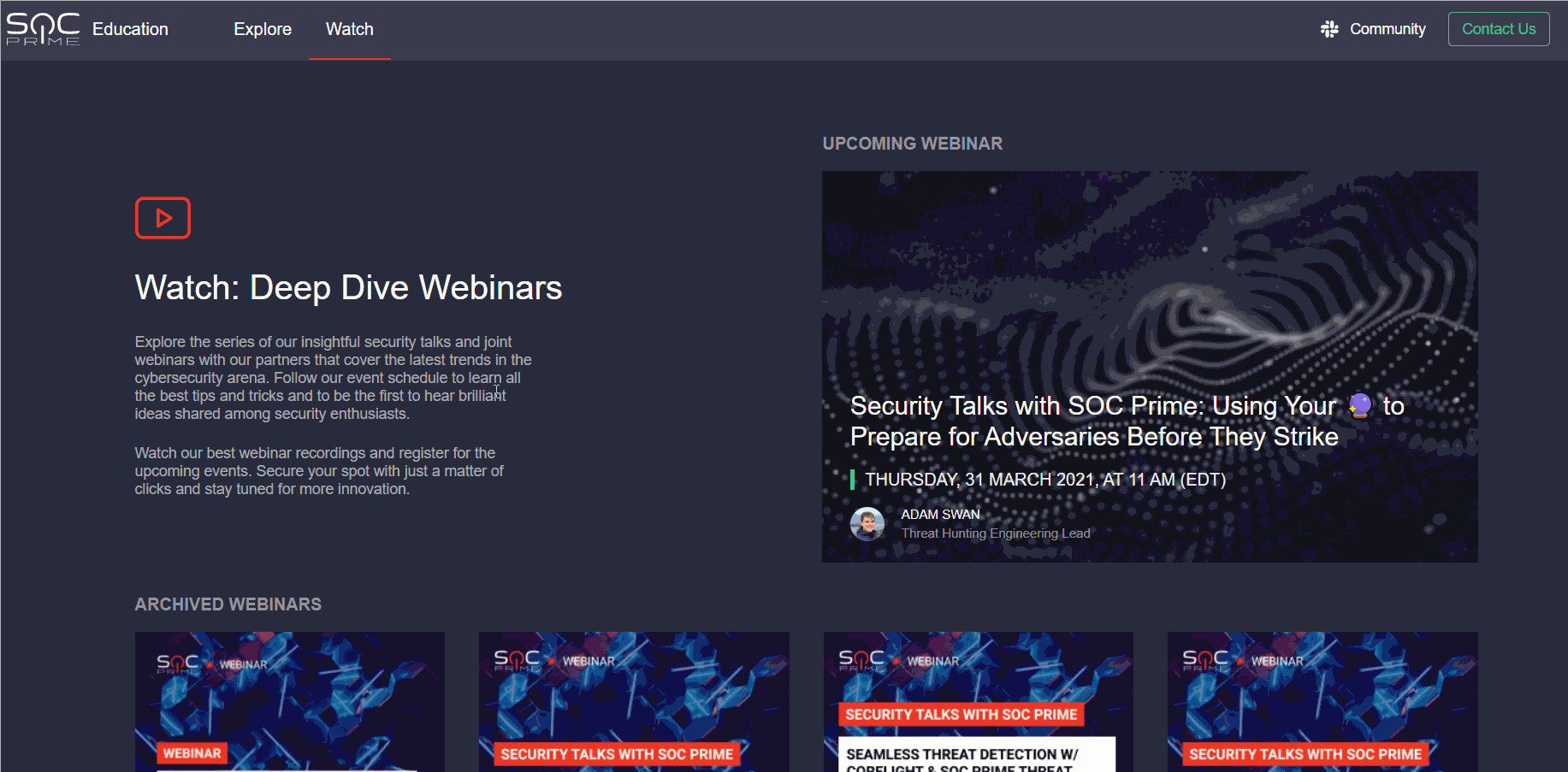Click the SOC Prime logo
The width and height of the screenshot is (1568, 772).
43,29
